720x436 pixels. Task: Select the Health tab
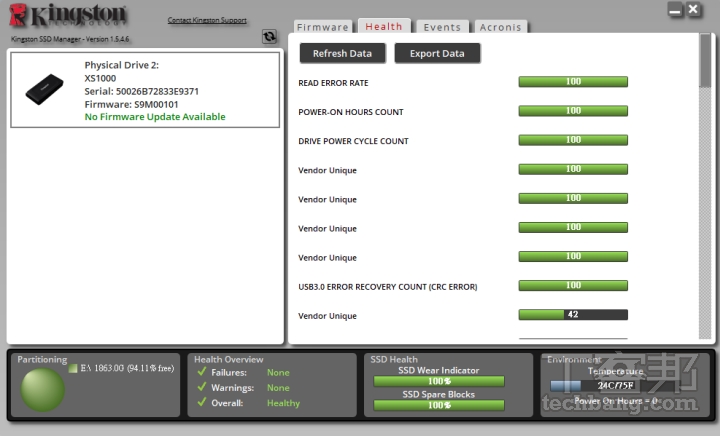[x=384, y=27]
